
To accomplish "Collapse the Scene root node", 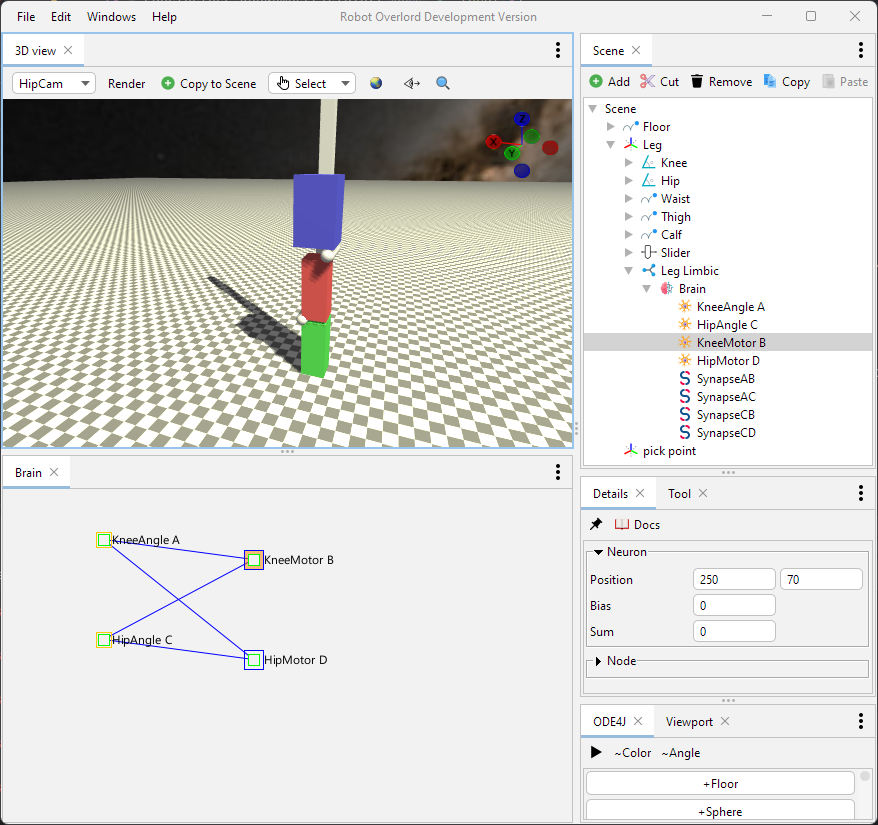I will click(x=592, y=109).
